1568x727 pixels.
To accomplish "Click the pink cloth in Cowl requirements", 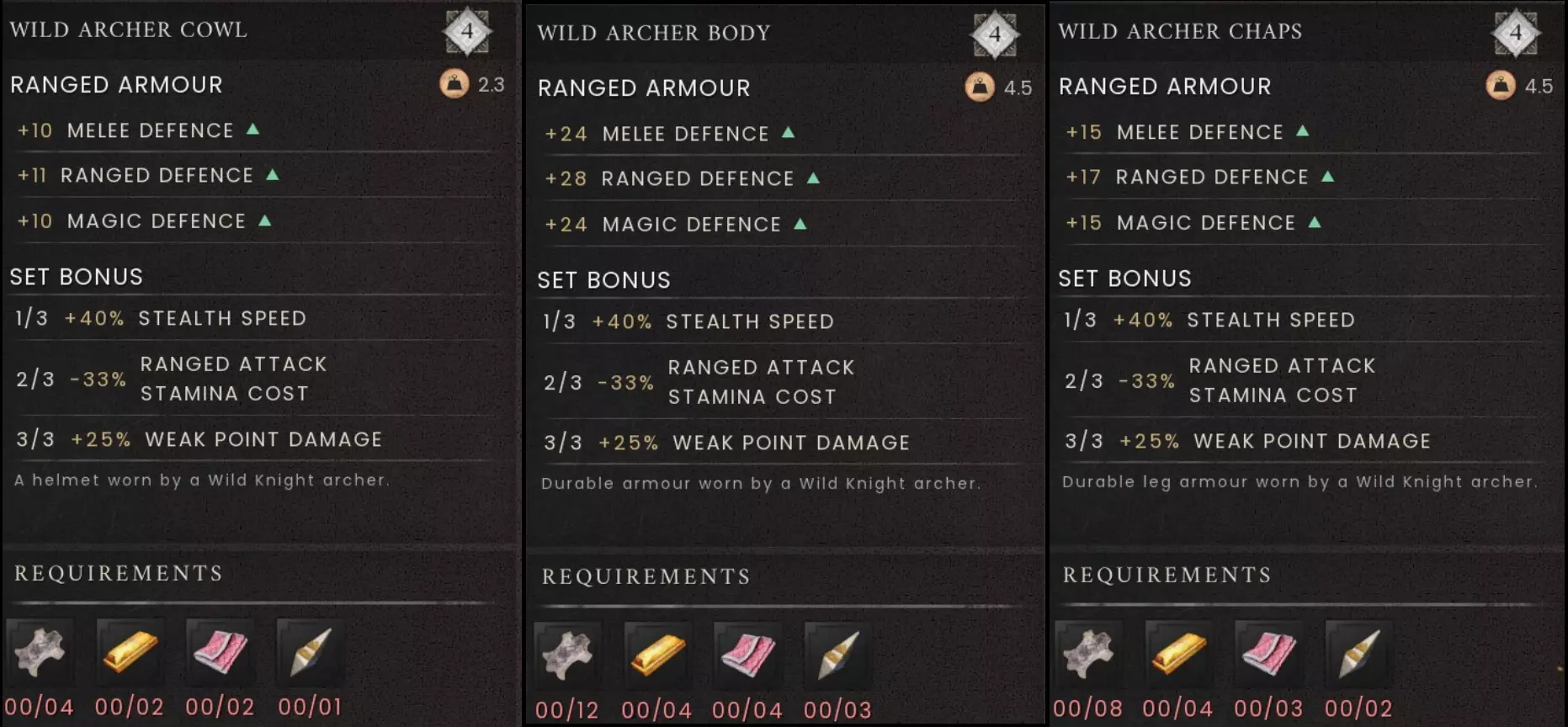I will (x=221, y=652).
